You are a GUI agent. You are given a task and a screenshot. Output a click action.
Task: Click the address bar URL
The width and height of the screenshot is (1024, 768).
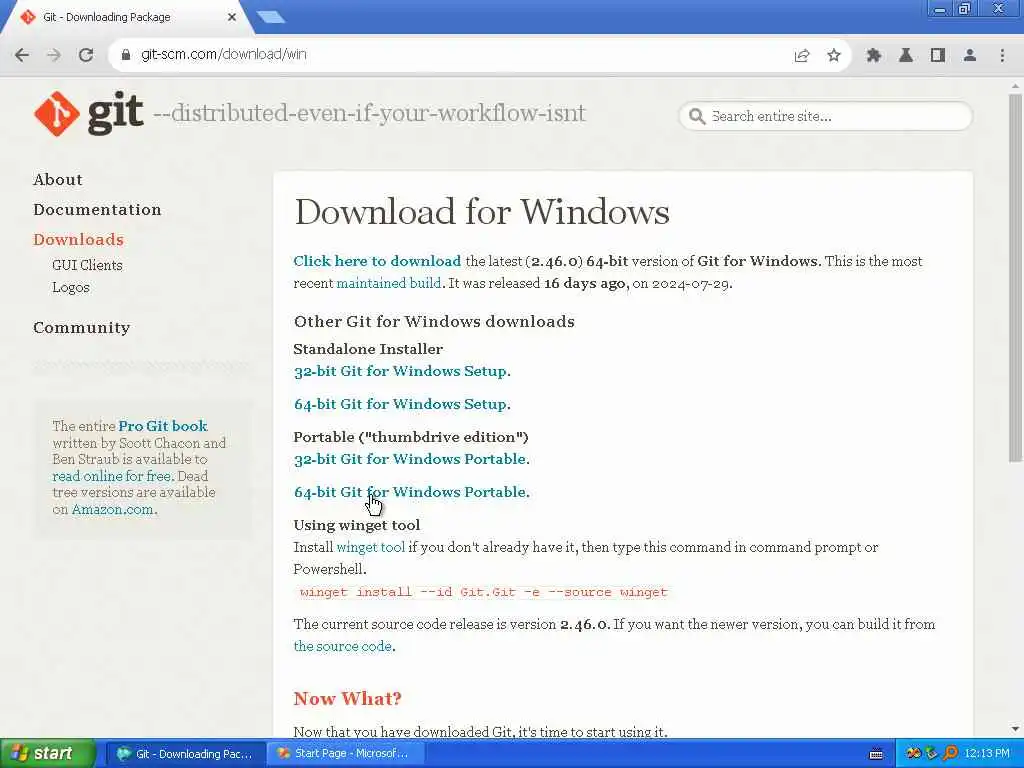(223, 55)
